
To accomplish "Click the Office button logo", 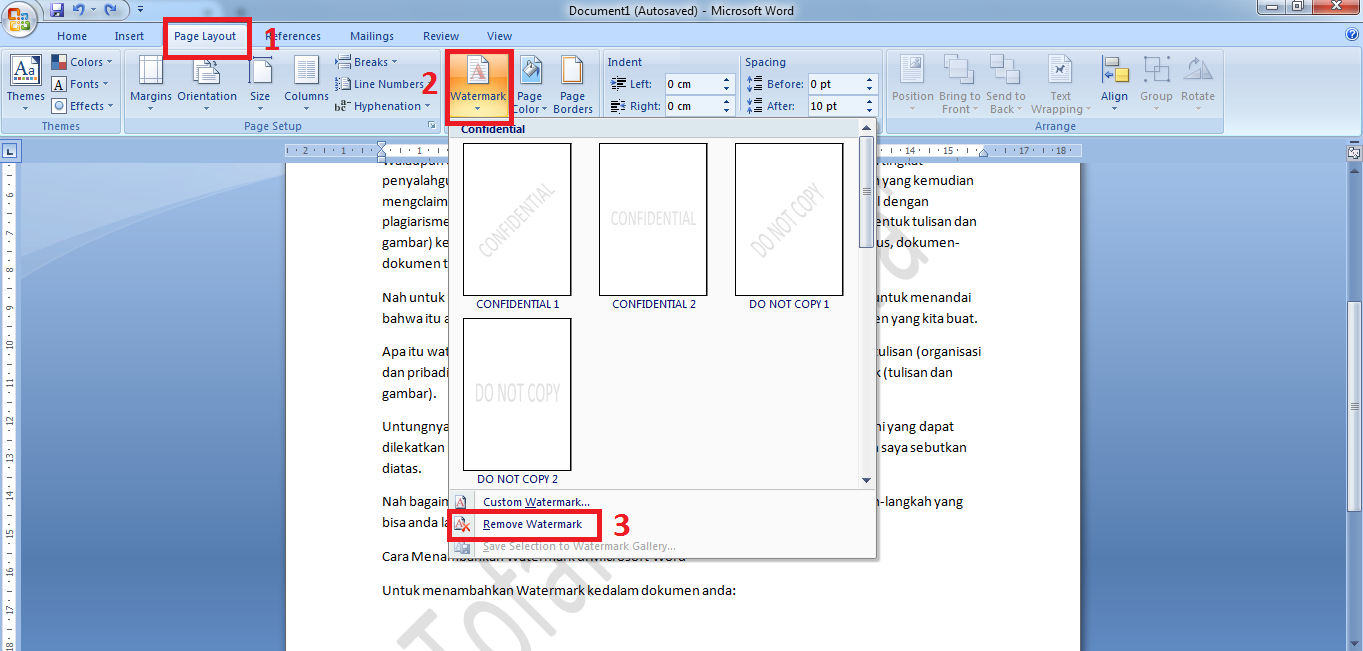I will (x=18, y=18).
